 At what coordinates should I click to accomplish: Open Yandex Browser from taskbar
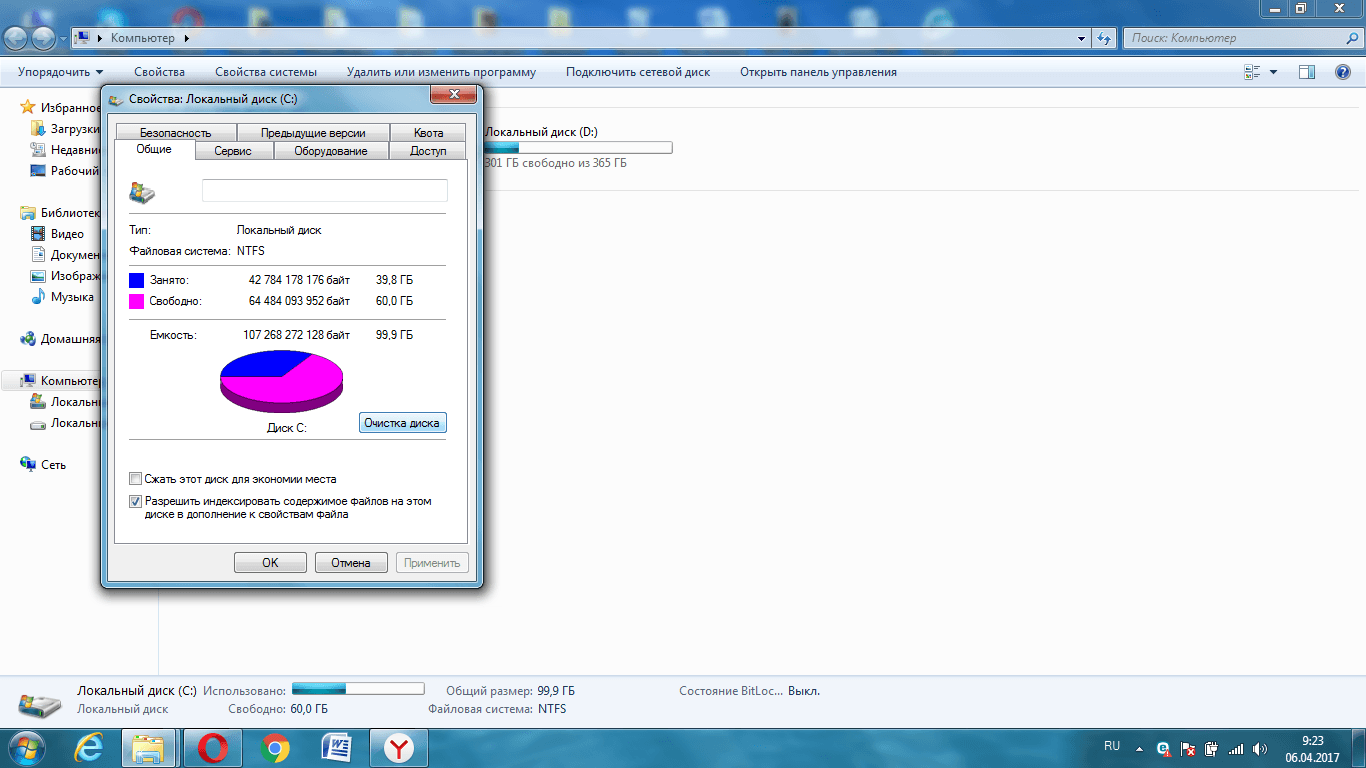(399, 748)
